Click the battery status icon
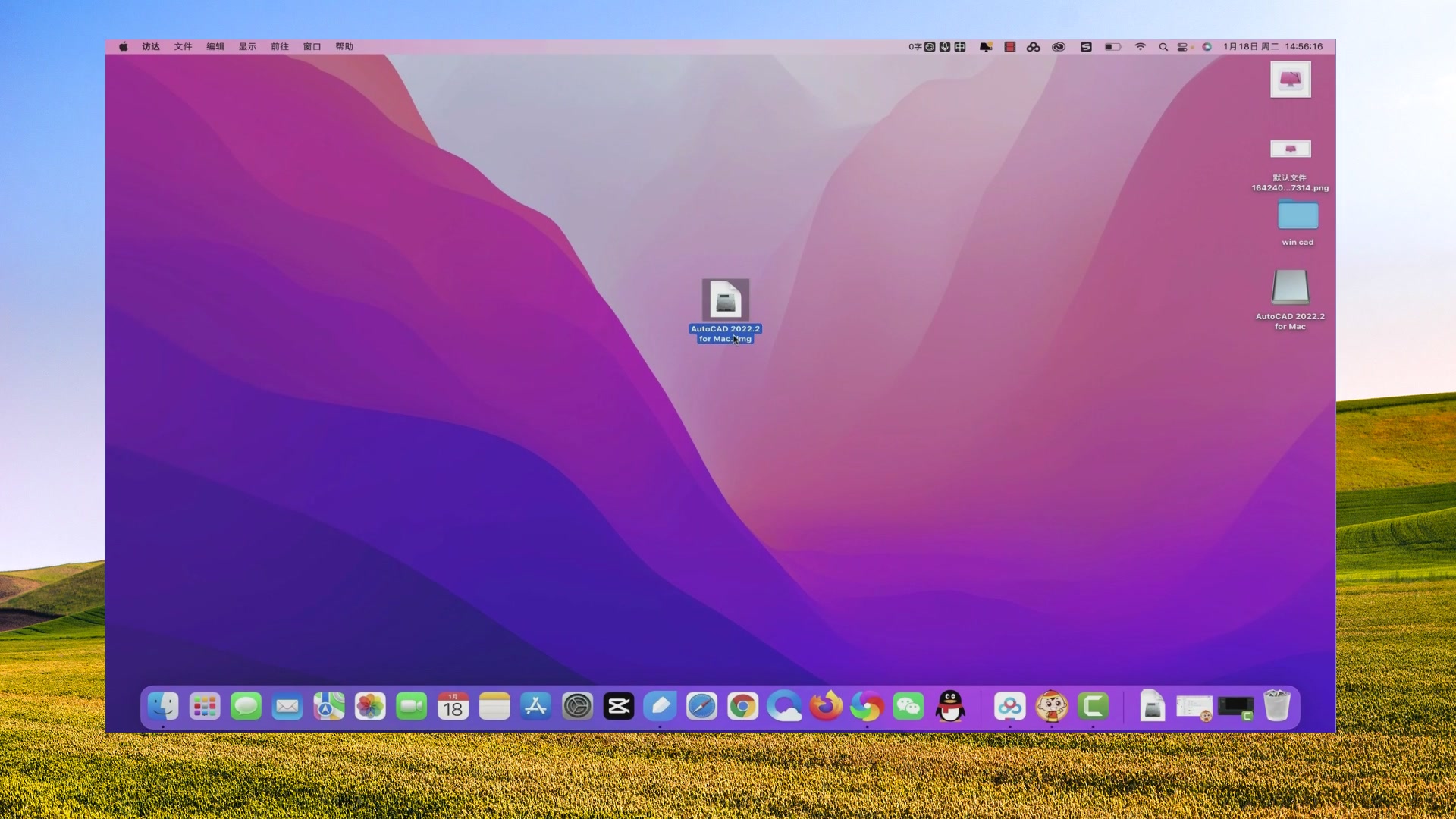Screen dimensions: 1456x819 (x=1113, y=47)
